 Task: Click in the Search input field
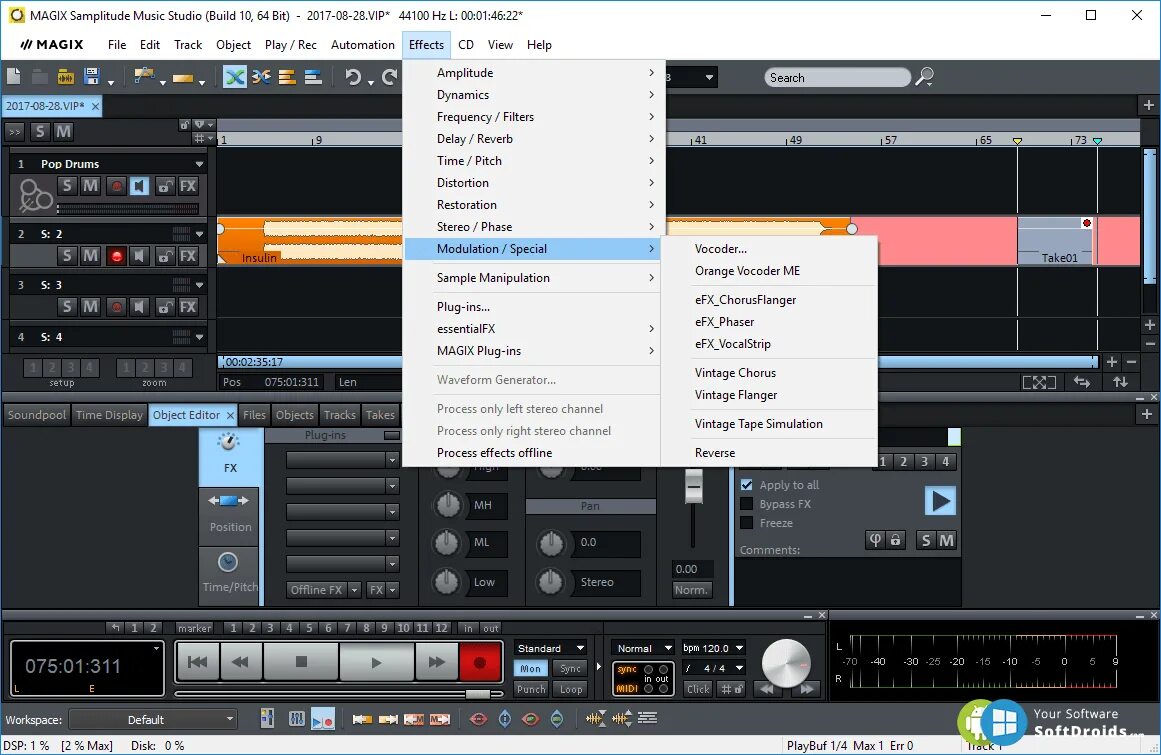[837, 78]
